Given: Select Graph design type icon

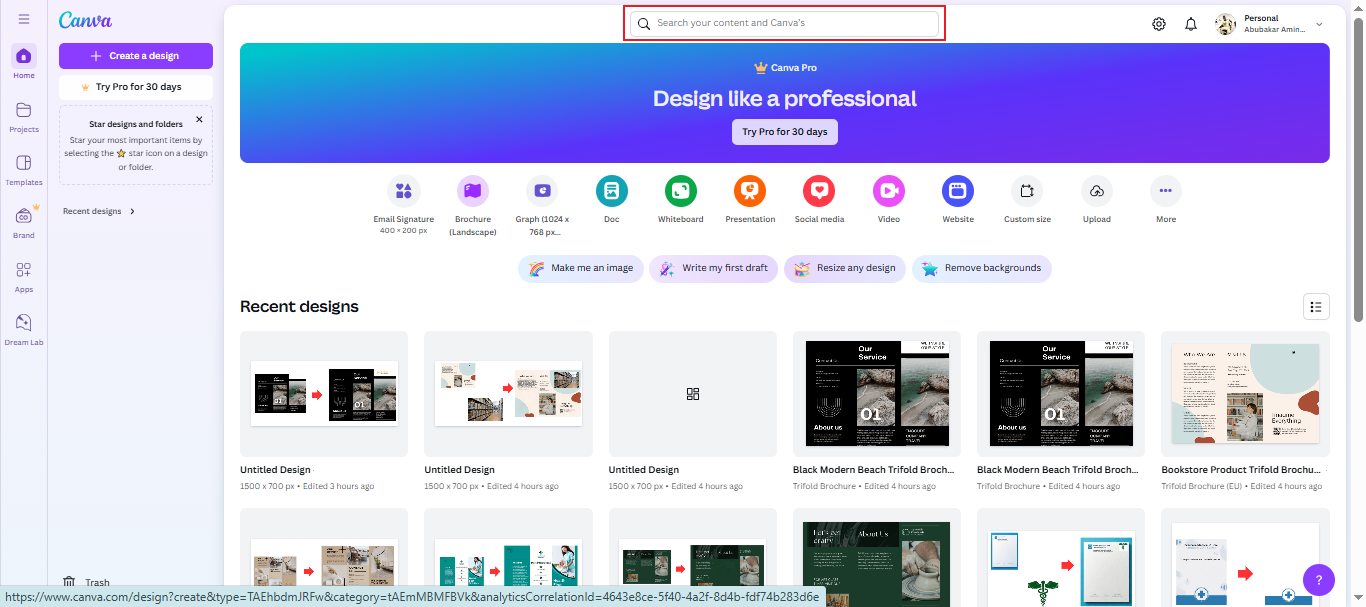Looking at the screenshot, I should click(x=542, y=190).
